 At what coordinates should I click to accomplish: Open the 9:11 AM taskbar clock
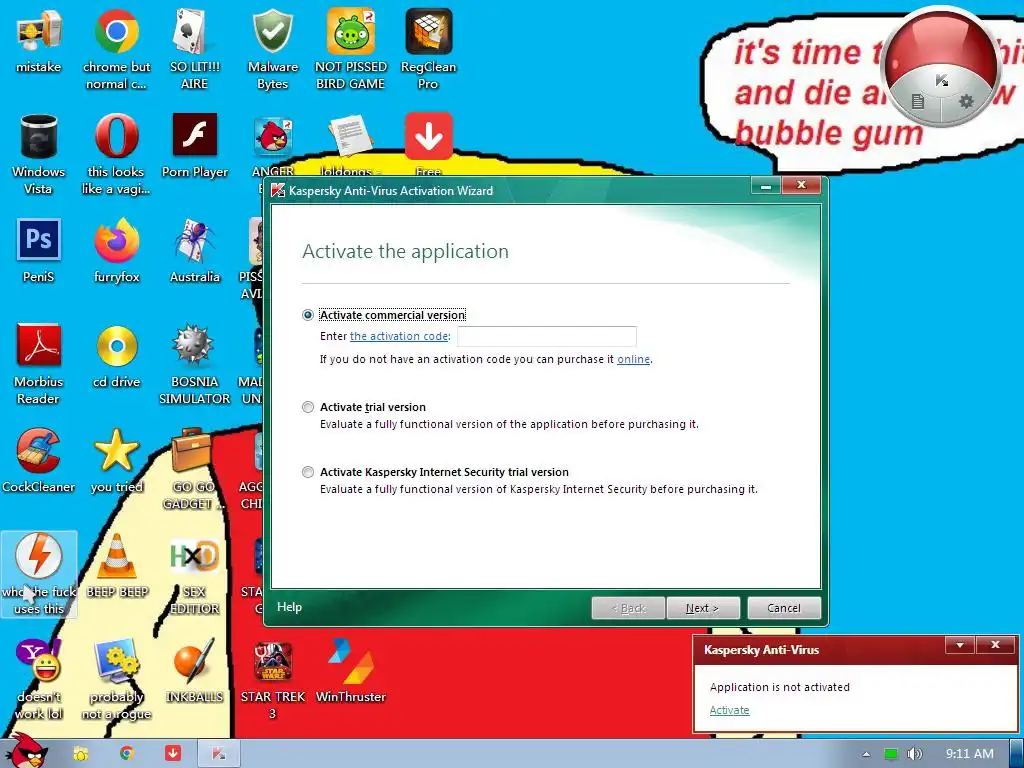(969, 754)
